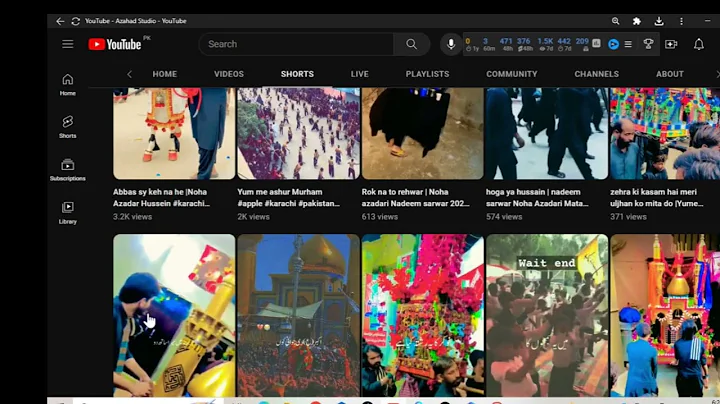Viewport: 720px width, 404px height.
Task: Switch to the HOME channel tab
Action: coord(164,74)
